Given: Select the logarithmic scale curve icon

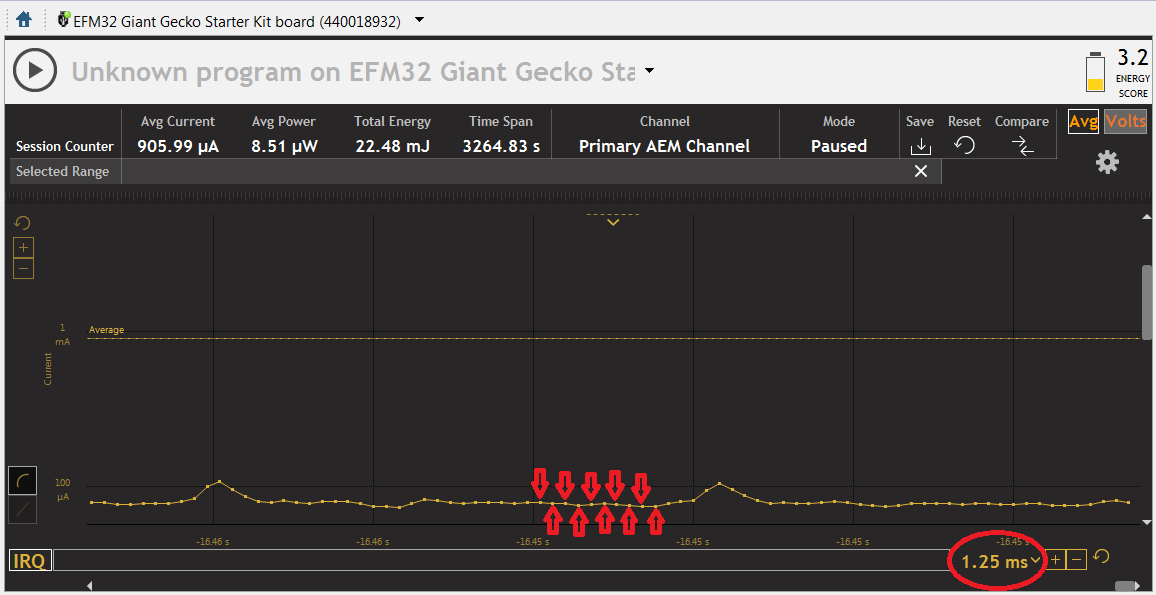Looking at the screenshot, I should (21, 481).
